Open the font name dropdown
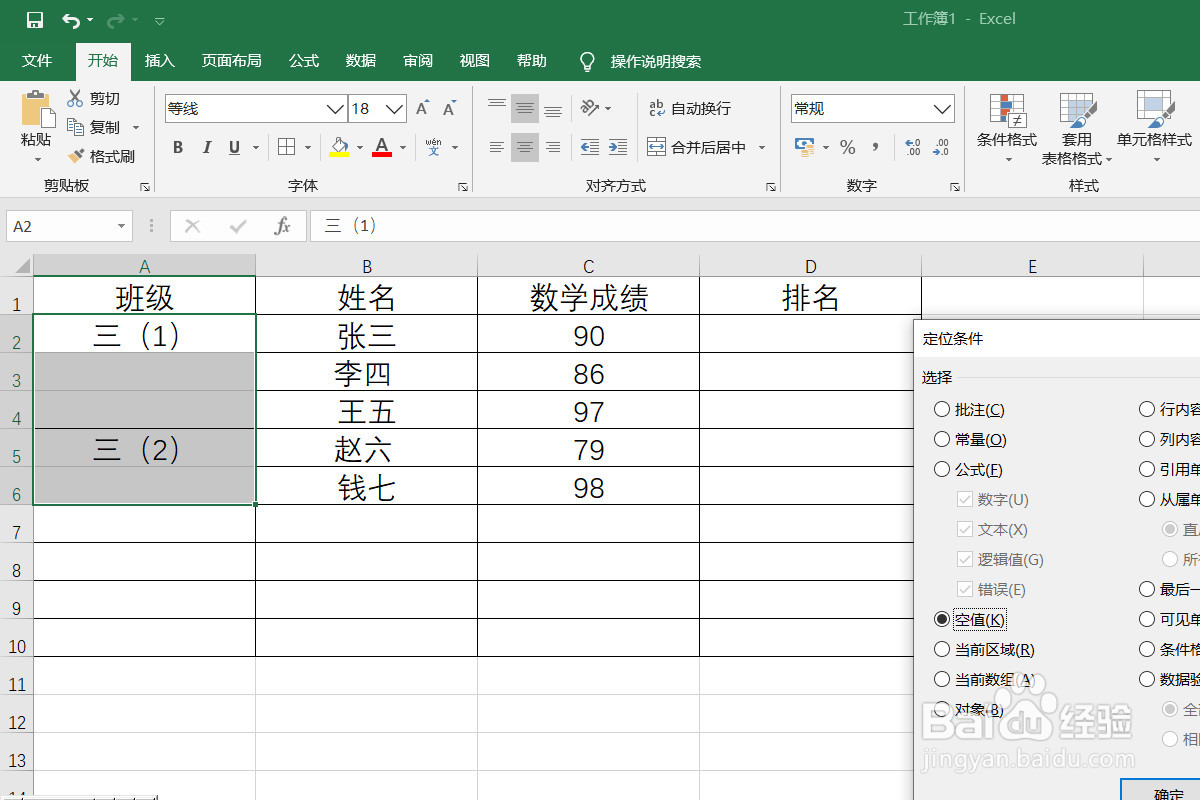1200x800 pixels. coord(335,108)
